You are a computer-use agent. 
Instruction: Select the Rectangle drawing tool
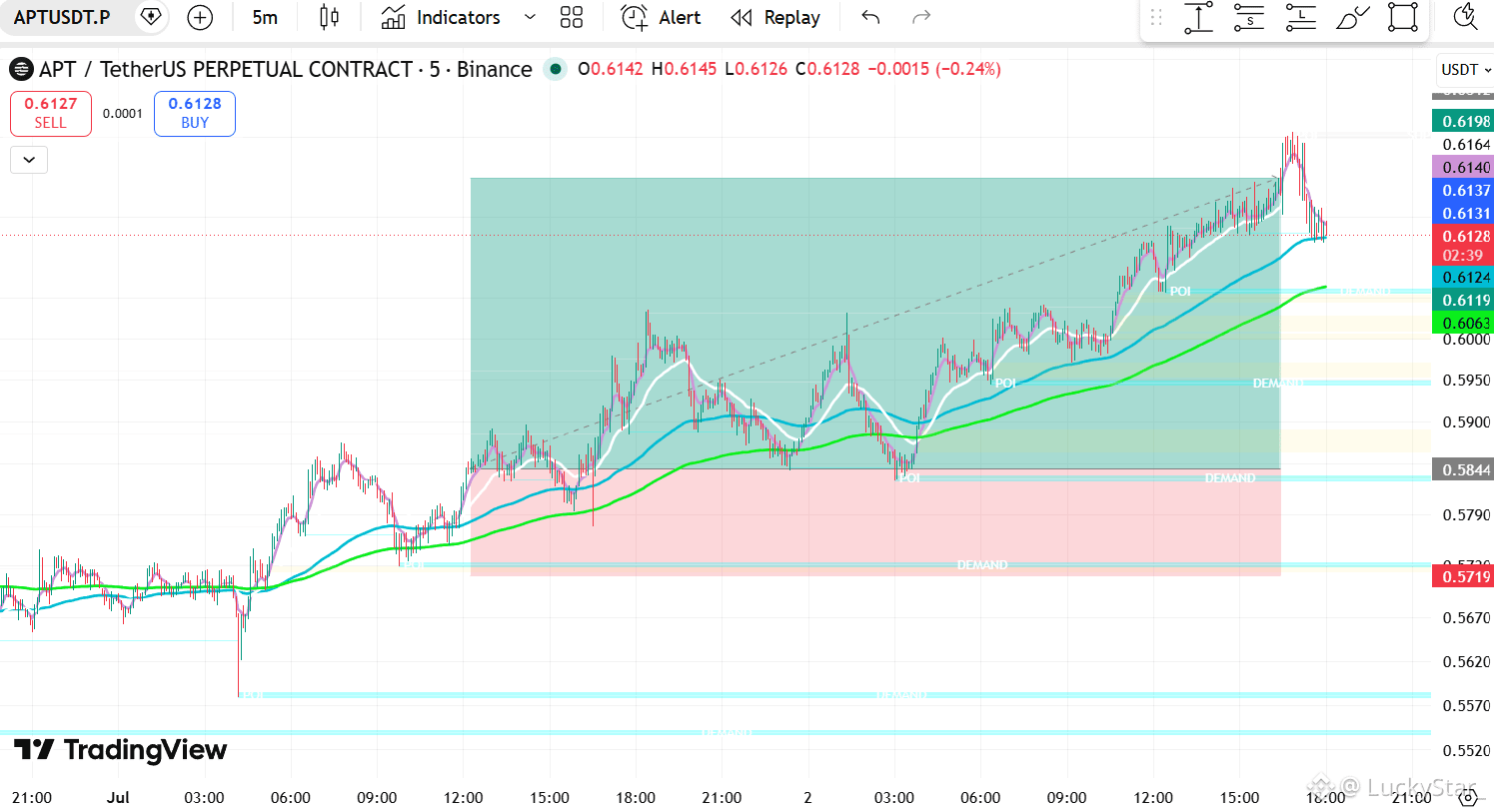[1403, 18]
